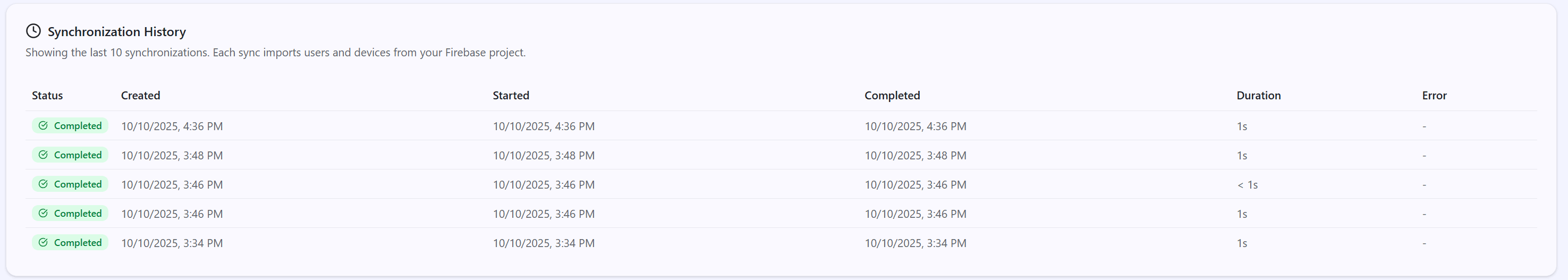Click the check icon in the 3:48 PM row
Screen dimensions: 1568x280
[43, 155]
